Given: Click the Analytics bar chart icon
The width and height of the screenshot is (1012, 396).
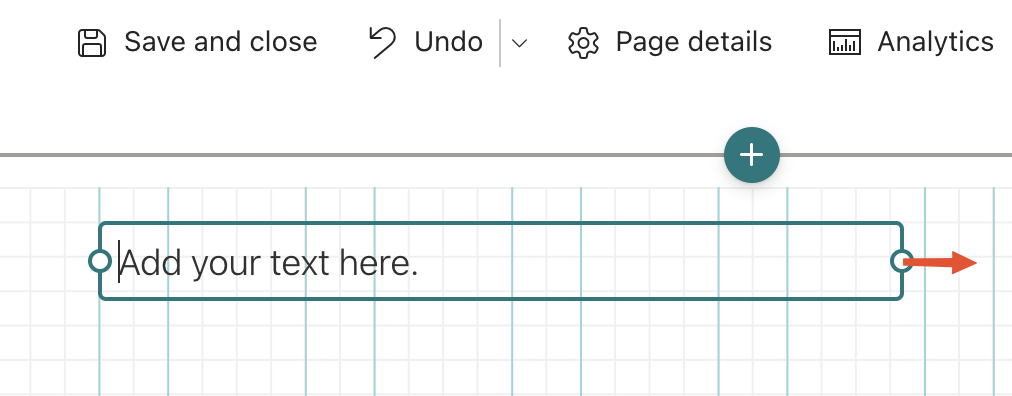Looking at the screenshot, I should pyautogui.click(x=844, y=43).
